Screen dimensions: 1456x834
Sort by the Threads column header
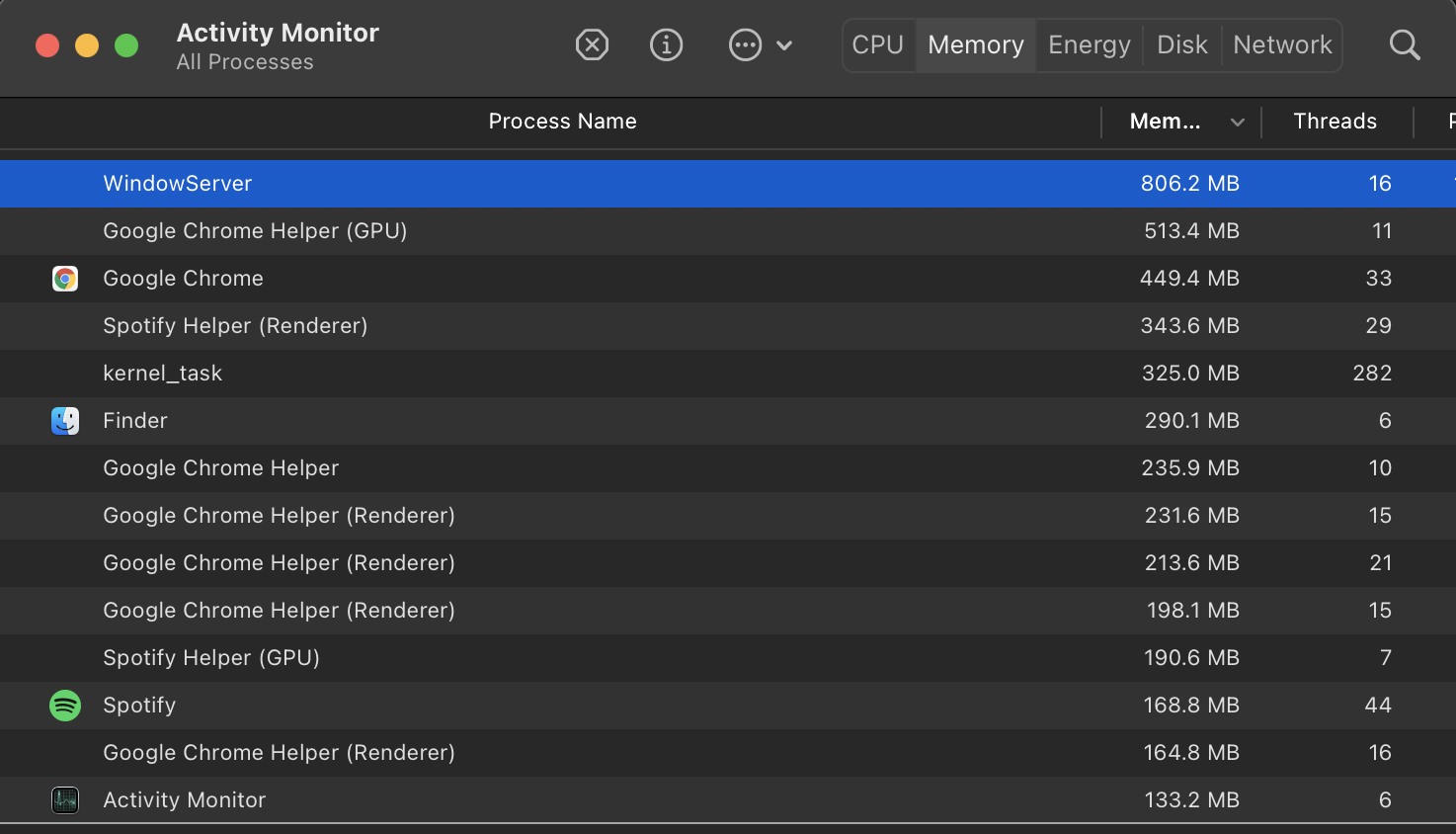1335,122
